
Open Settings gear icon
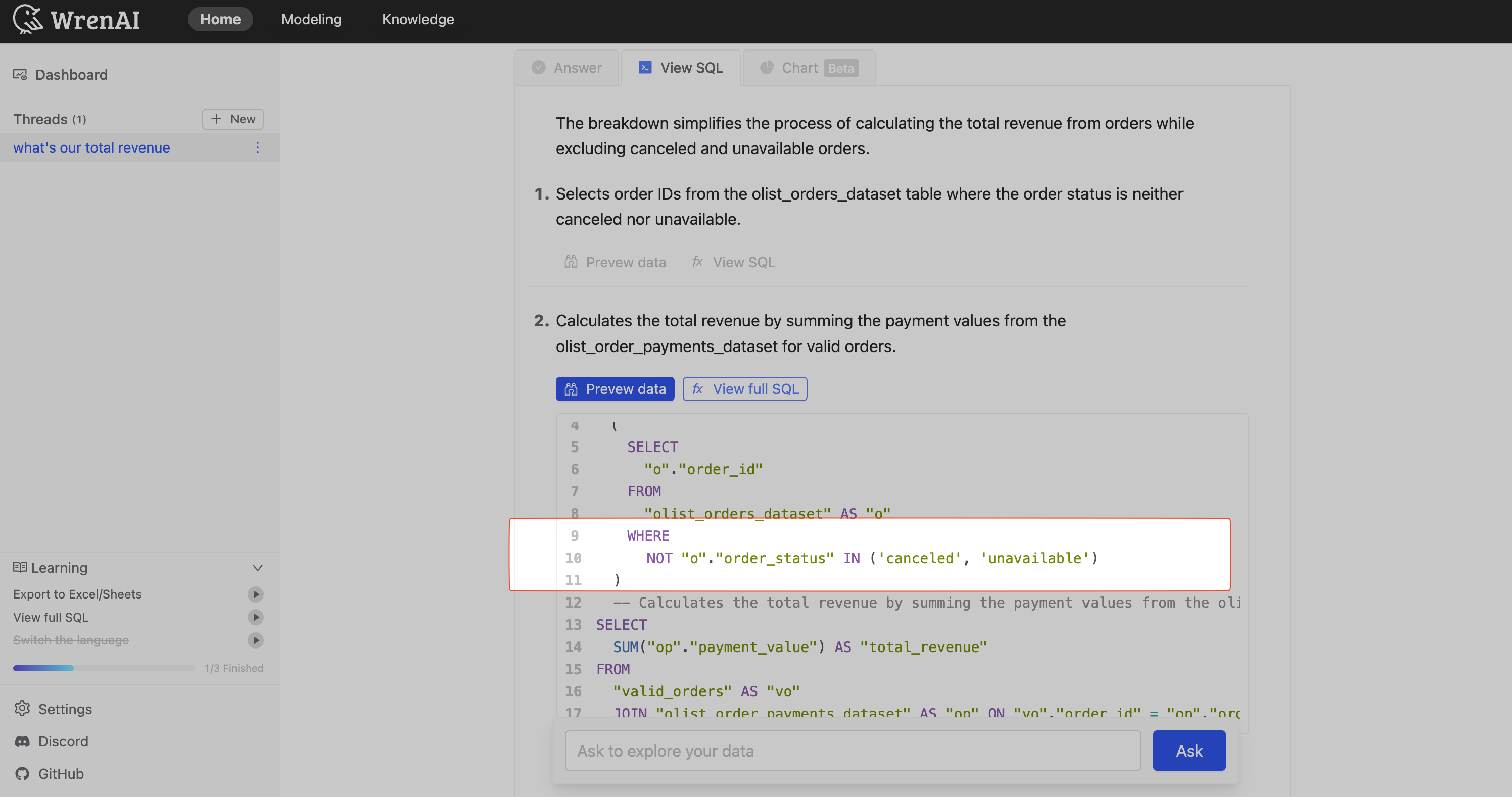click(x=22, y=709)
